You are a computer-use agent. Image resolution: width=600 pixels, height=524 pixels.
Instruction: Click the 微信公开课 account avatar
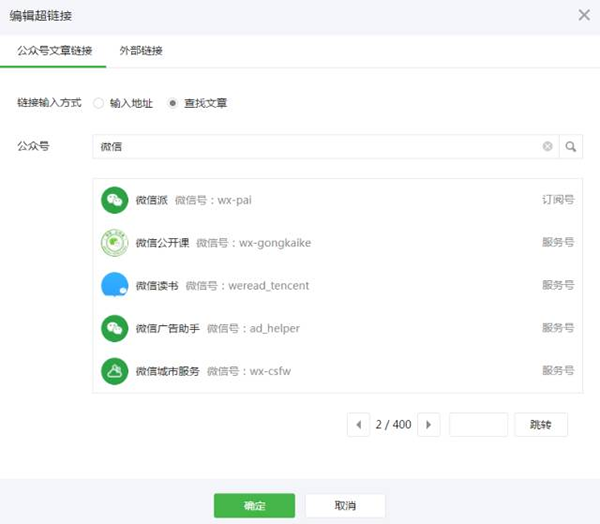pyautogui.click(x=115, y=243)
